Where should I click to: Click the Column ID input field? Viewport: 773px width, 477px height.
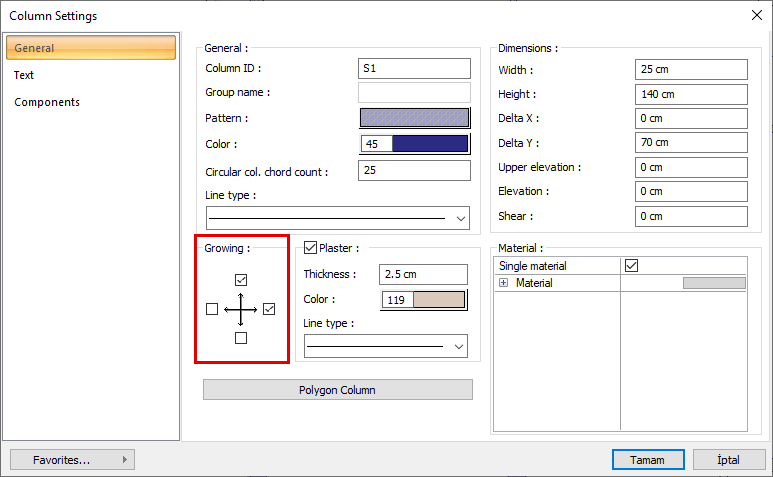[414, 69]
